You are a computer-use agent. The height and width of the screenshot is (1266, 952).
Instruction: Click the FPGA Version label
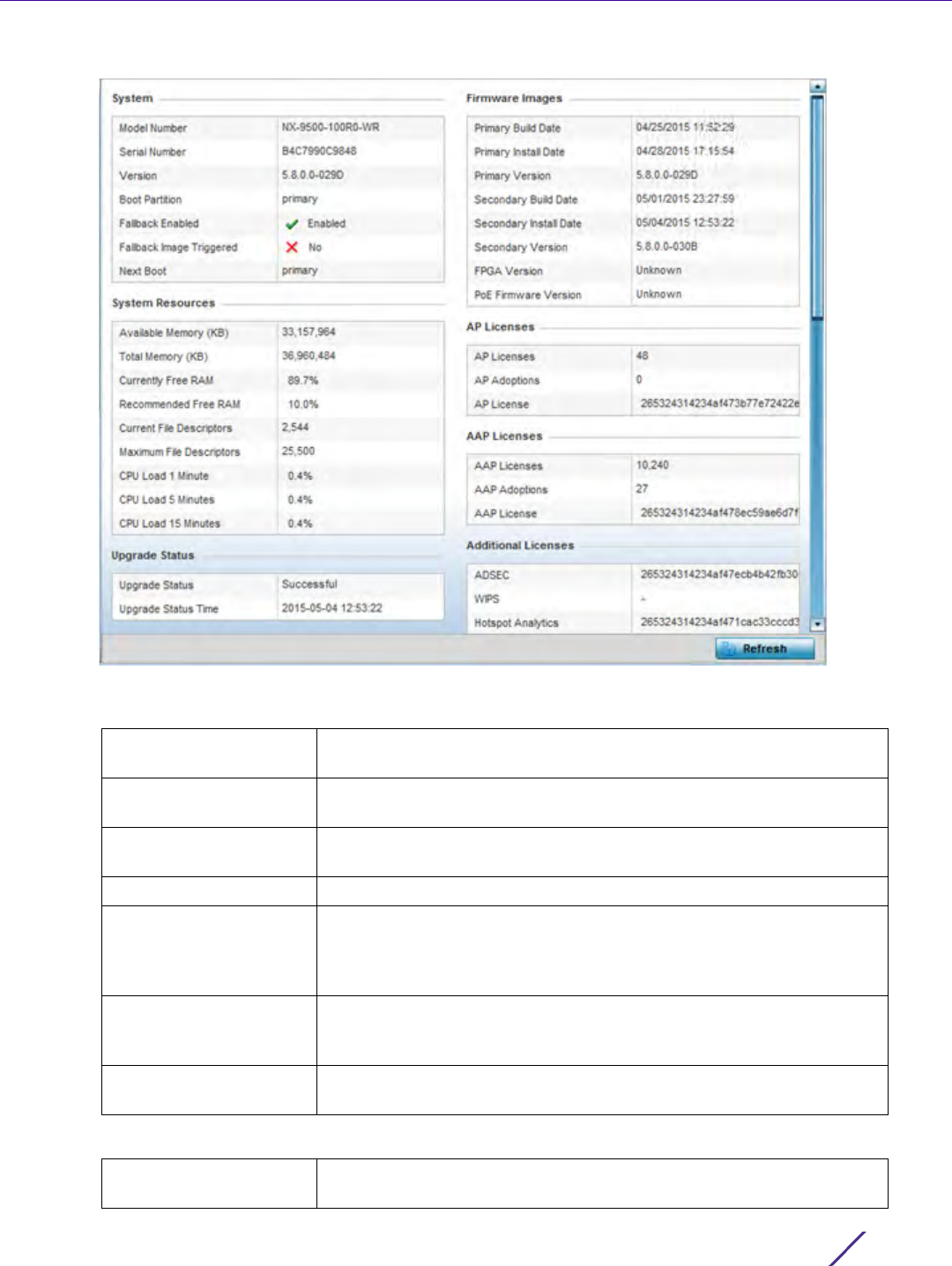pyautogui.click(x=509, y=272)
